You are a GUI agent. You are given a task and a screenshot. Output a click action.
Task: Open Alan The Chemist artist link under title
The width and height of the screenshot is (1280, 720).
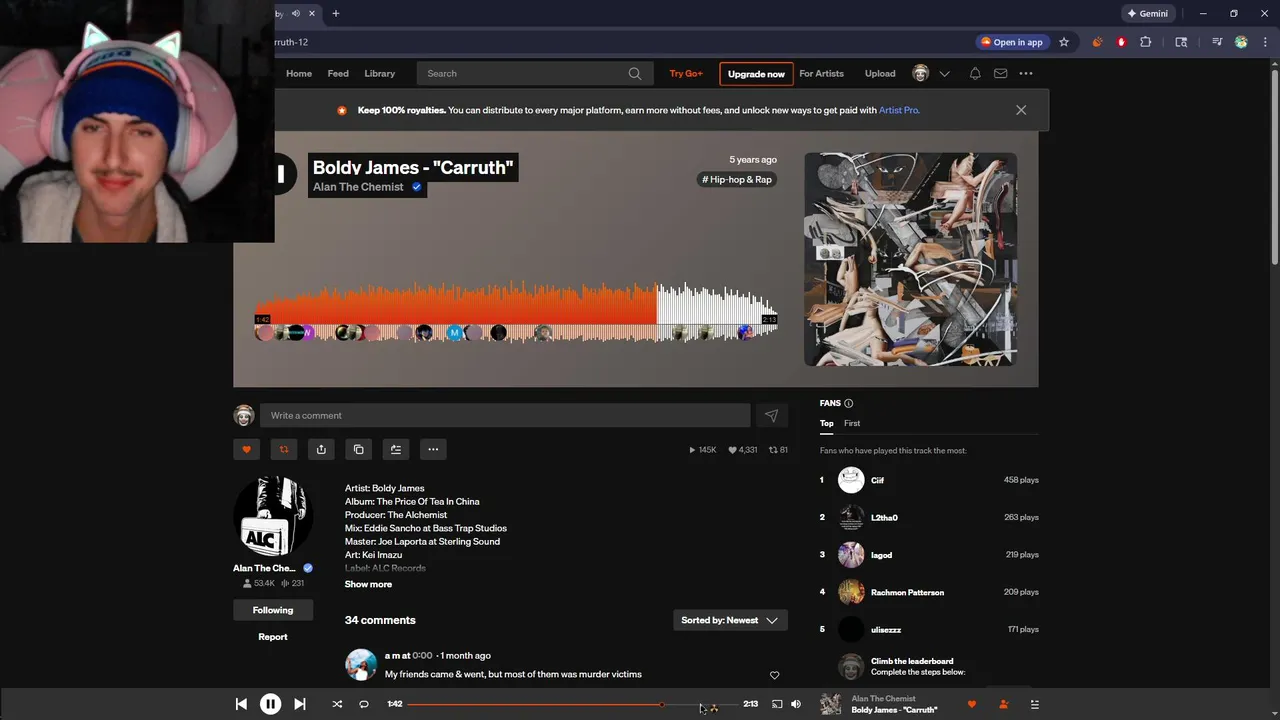[358, 187]
